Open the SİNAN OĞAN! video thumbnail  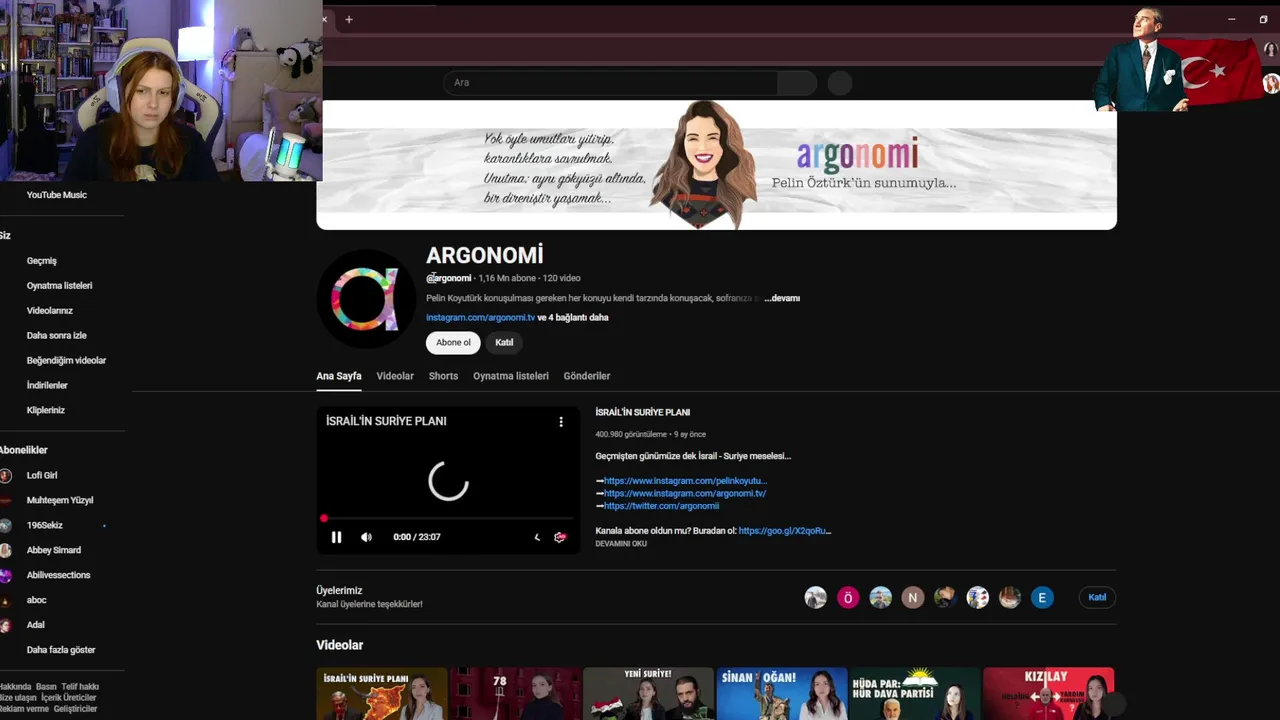[782, 694]
